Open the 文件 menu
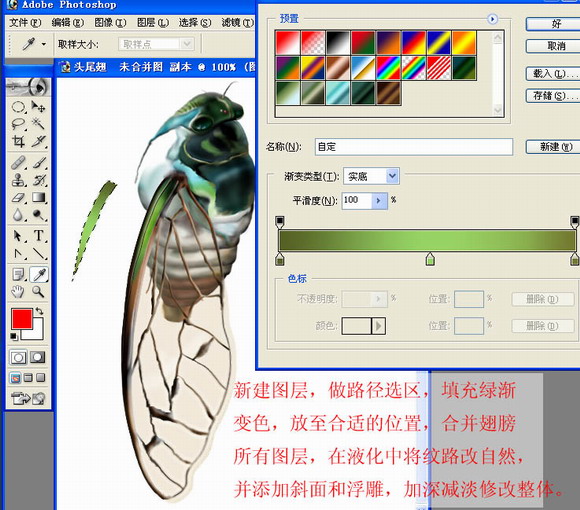This screenshot has height=510, width=580. [25, 23]
